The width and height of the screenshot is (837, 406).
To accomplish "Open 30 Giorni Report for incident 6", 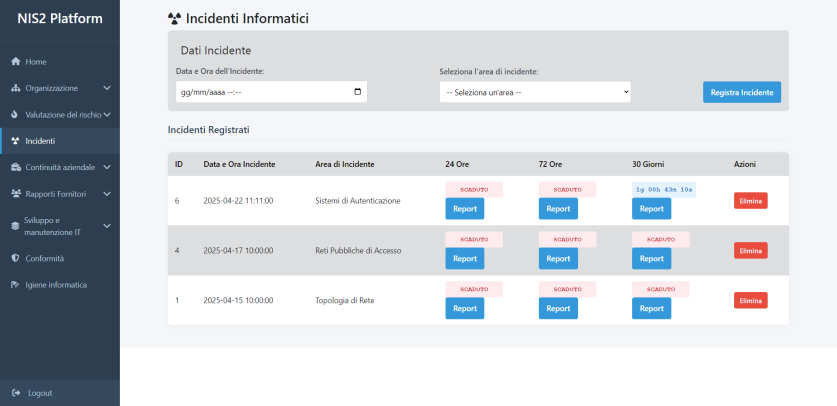I will point(651,209).
